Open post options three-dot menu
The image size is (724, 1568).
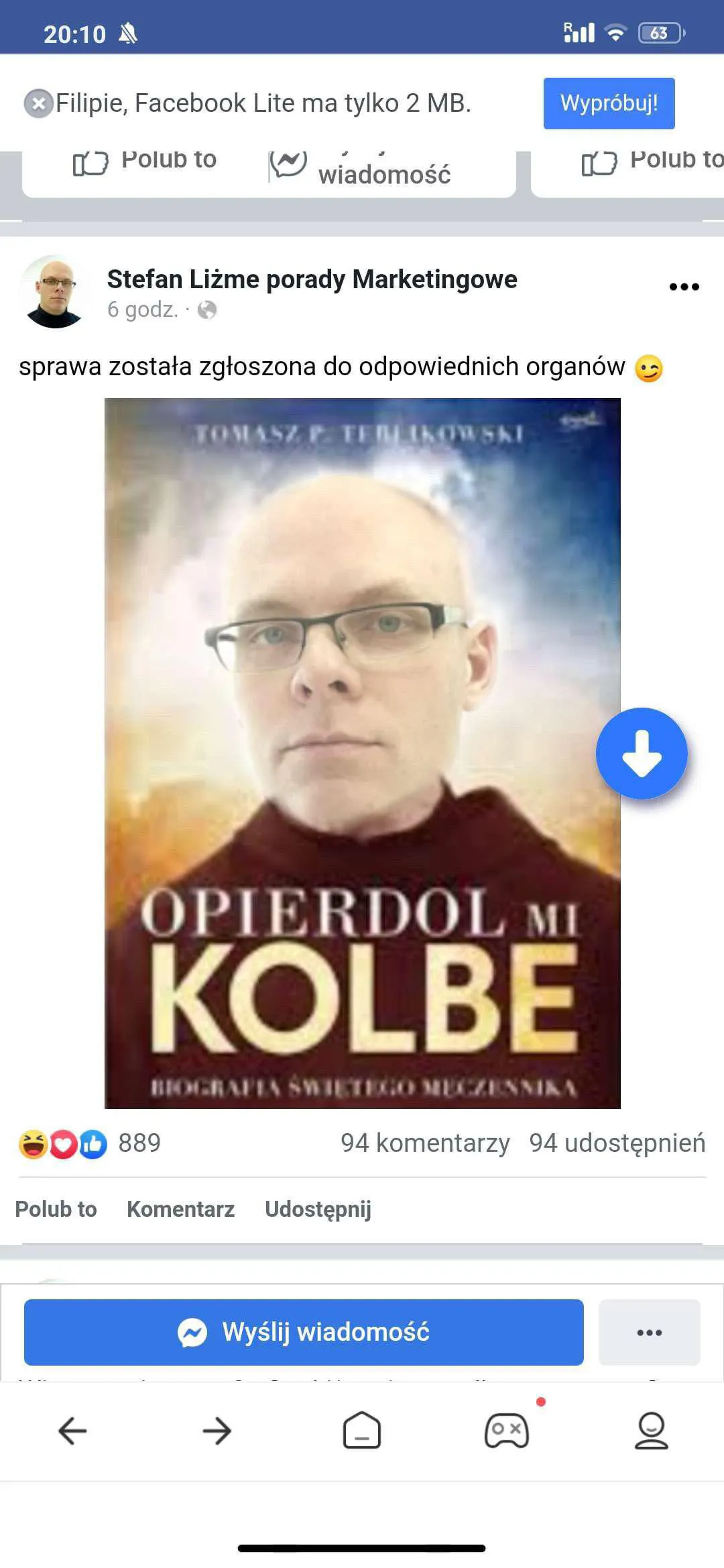pos(684,287)
